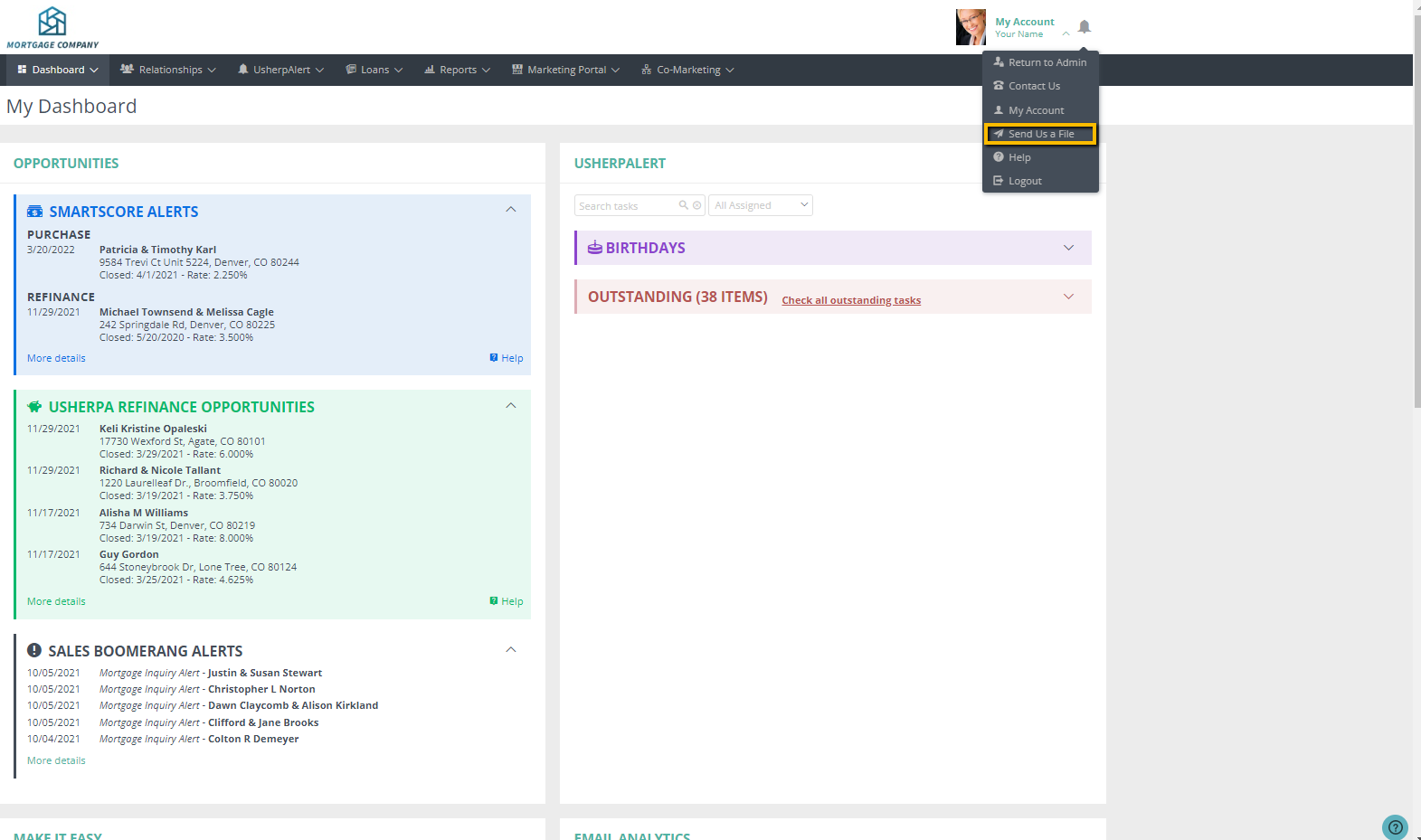1421x840 pixels.
Task: Clear the task search with the X icon
Action: [x=696, y=205]
